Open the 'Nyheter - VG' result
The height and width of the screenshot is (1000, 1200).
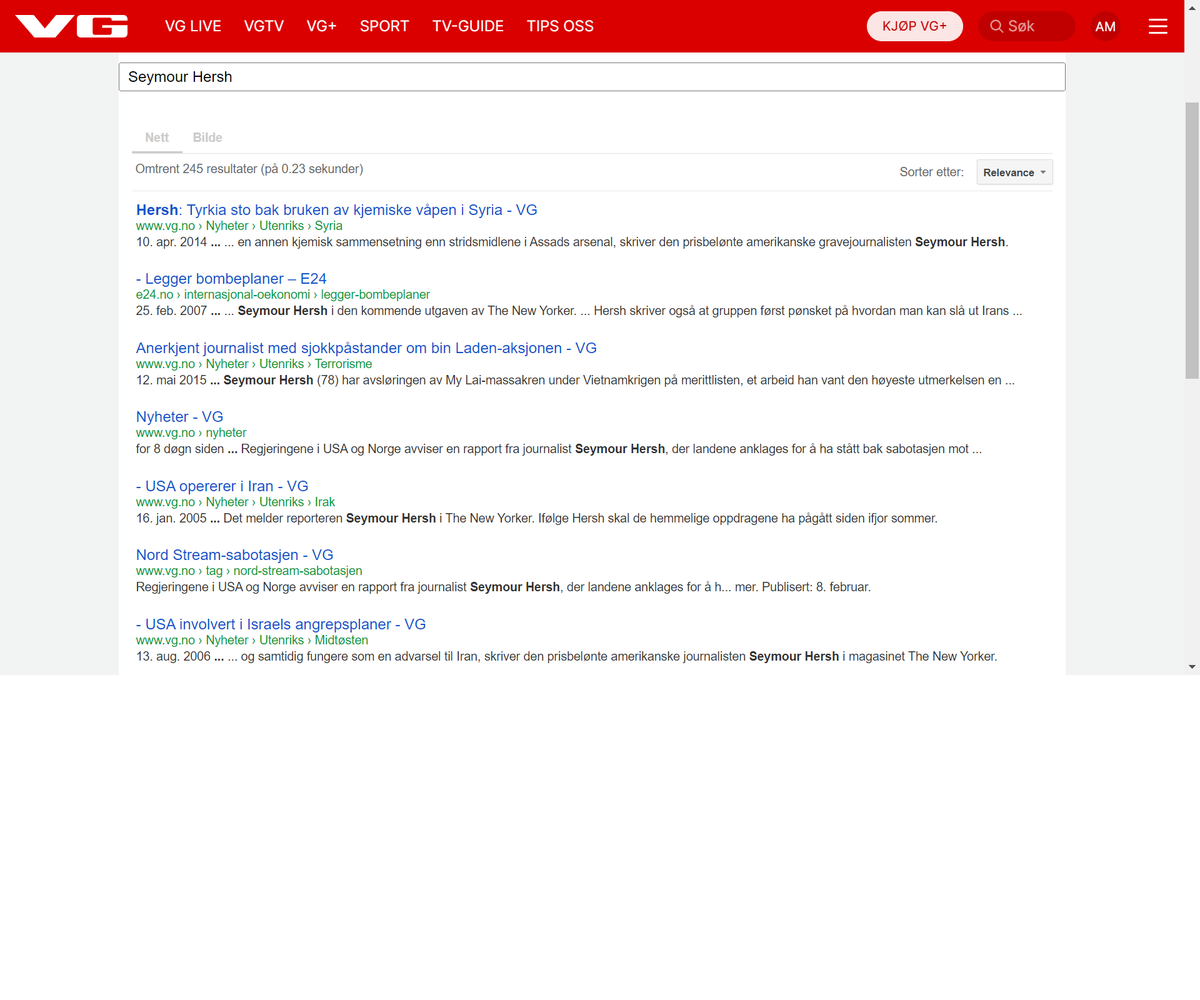[180, 417]
